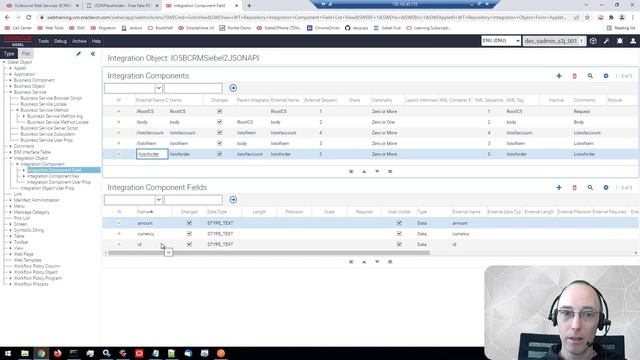
Task: Click search text box in Integration Components
Action: pos(193,88)
